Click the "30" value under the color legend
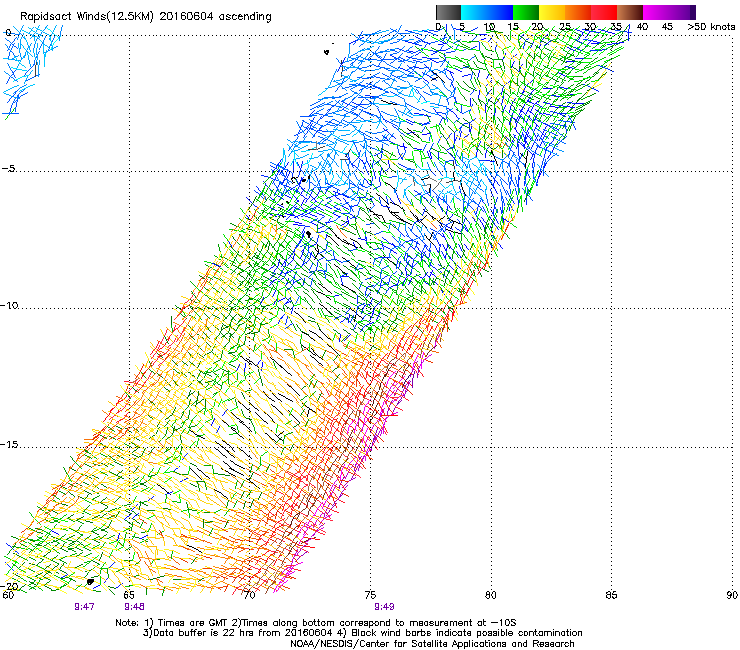 coord(590,27)
